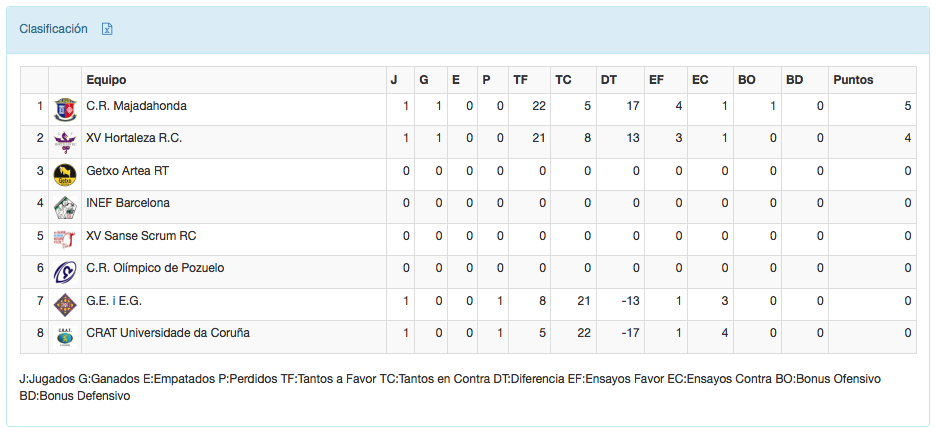Click Majadahonda's EF value of 4
Image resolution: width=936 pixels, height=434 pixels.
[678, 106]
